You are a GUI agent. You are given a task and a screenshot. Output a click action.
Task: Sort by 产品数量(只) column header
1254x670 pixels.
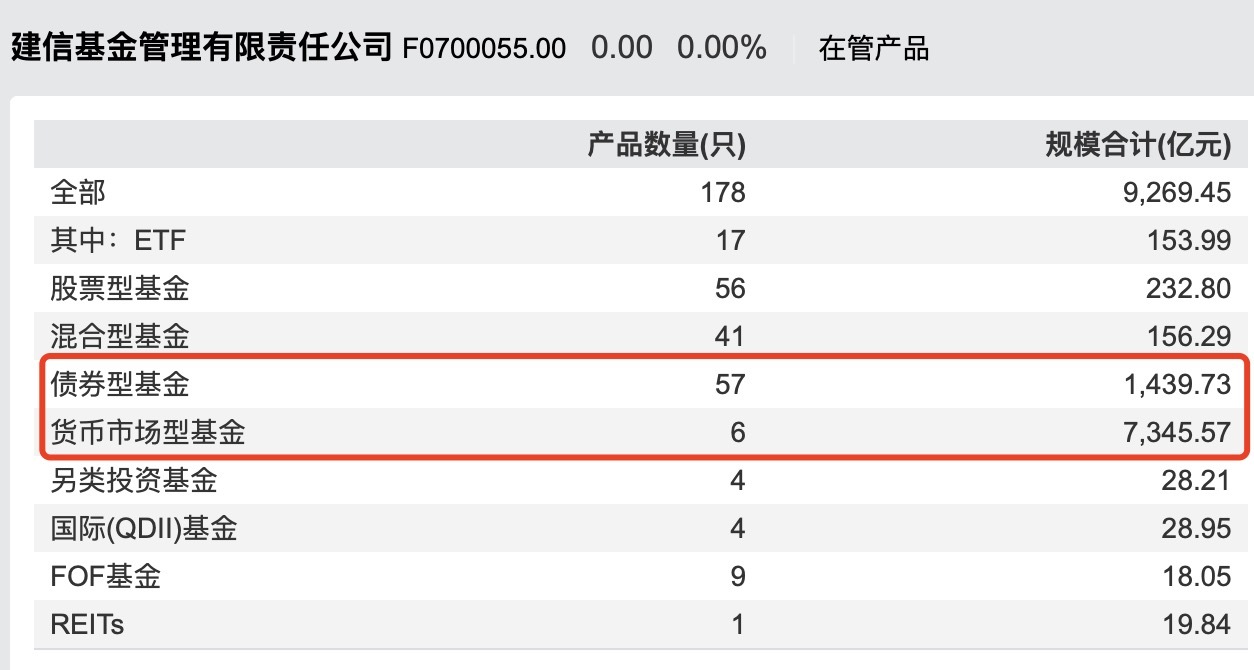pos(666,145)
